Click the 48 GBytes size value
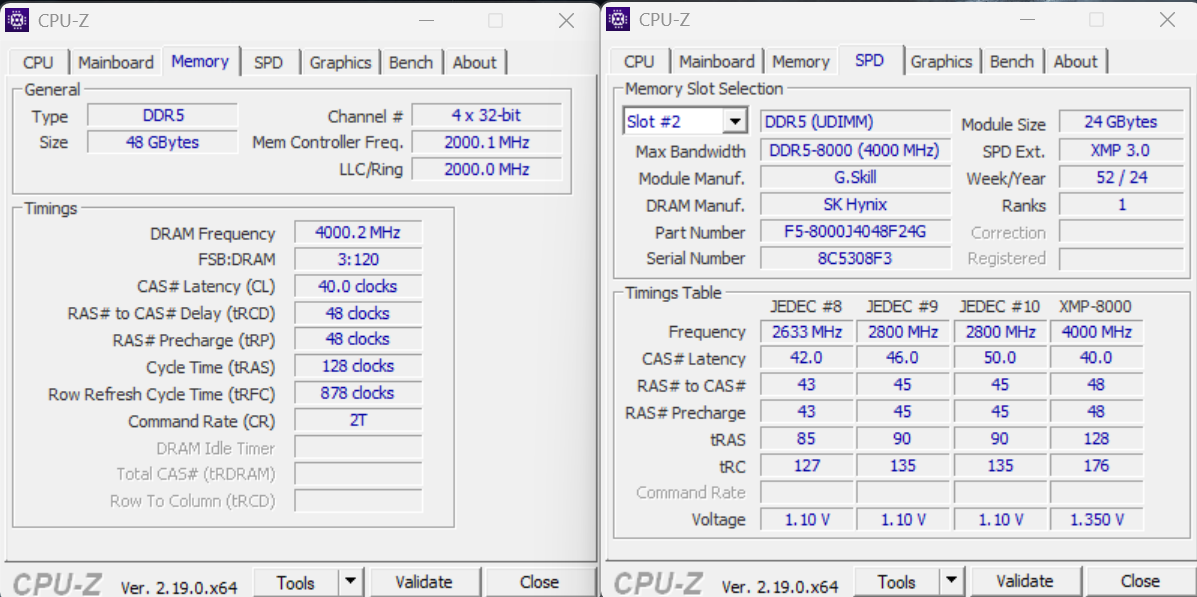 point(163,142)
